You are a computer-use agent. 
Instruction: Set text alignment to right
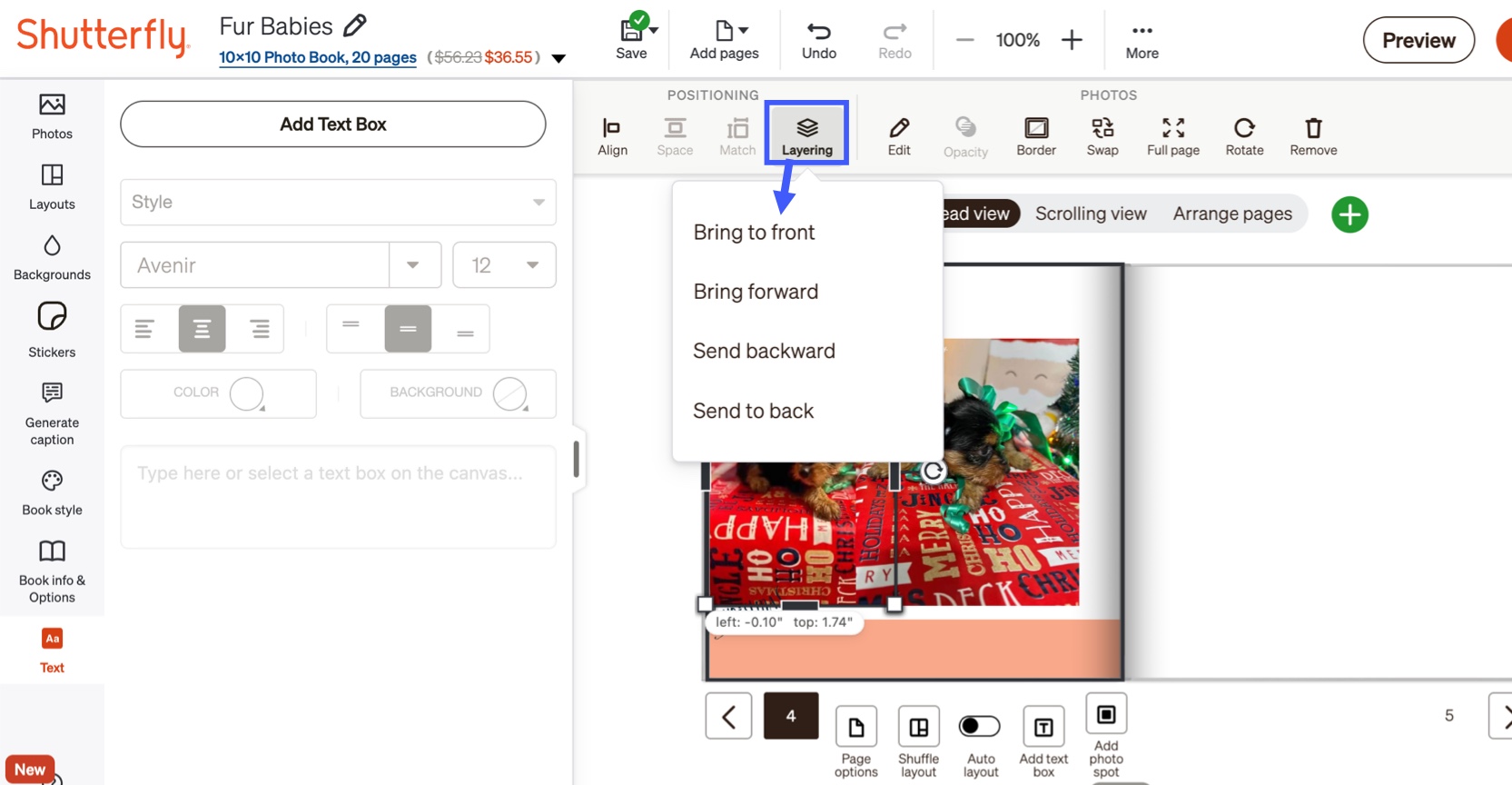tap(260, 328)
